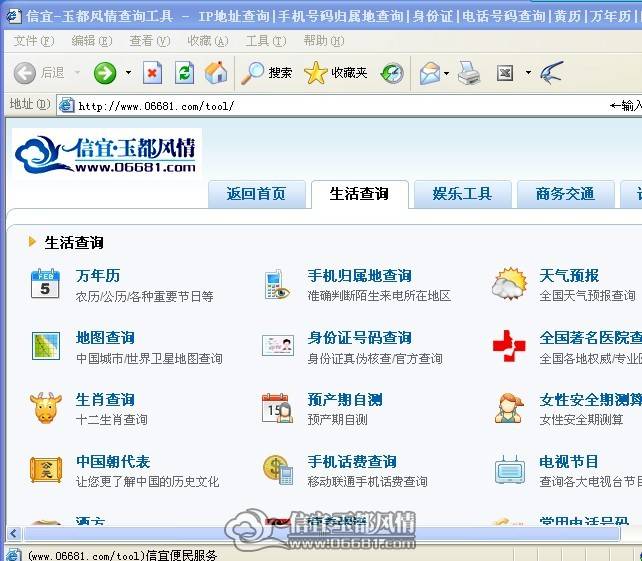Open the 中国朝代表 link
The height and width of the screenshot is (561, 642).
(113, 462)
